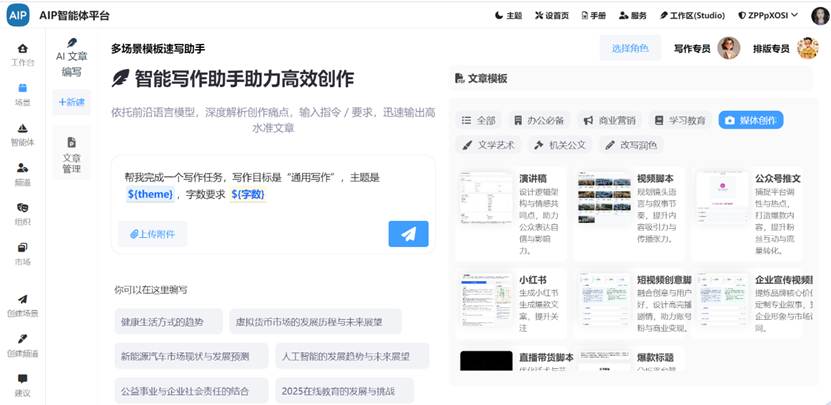This screenshot has width=831, height=405.
Task: Click the pen icon below 创建场景
Action: pos(22,339)
